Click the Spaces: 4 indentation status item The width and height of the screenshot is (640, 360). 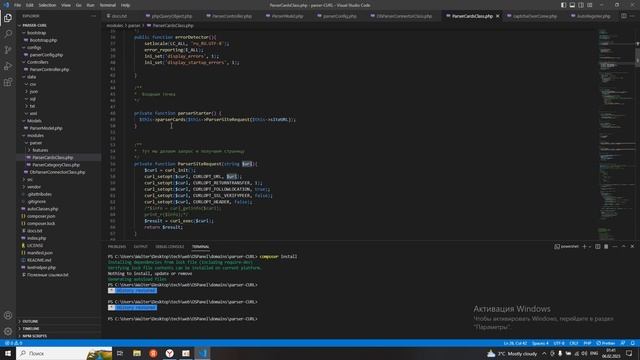[x=540, y=343]
